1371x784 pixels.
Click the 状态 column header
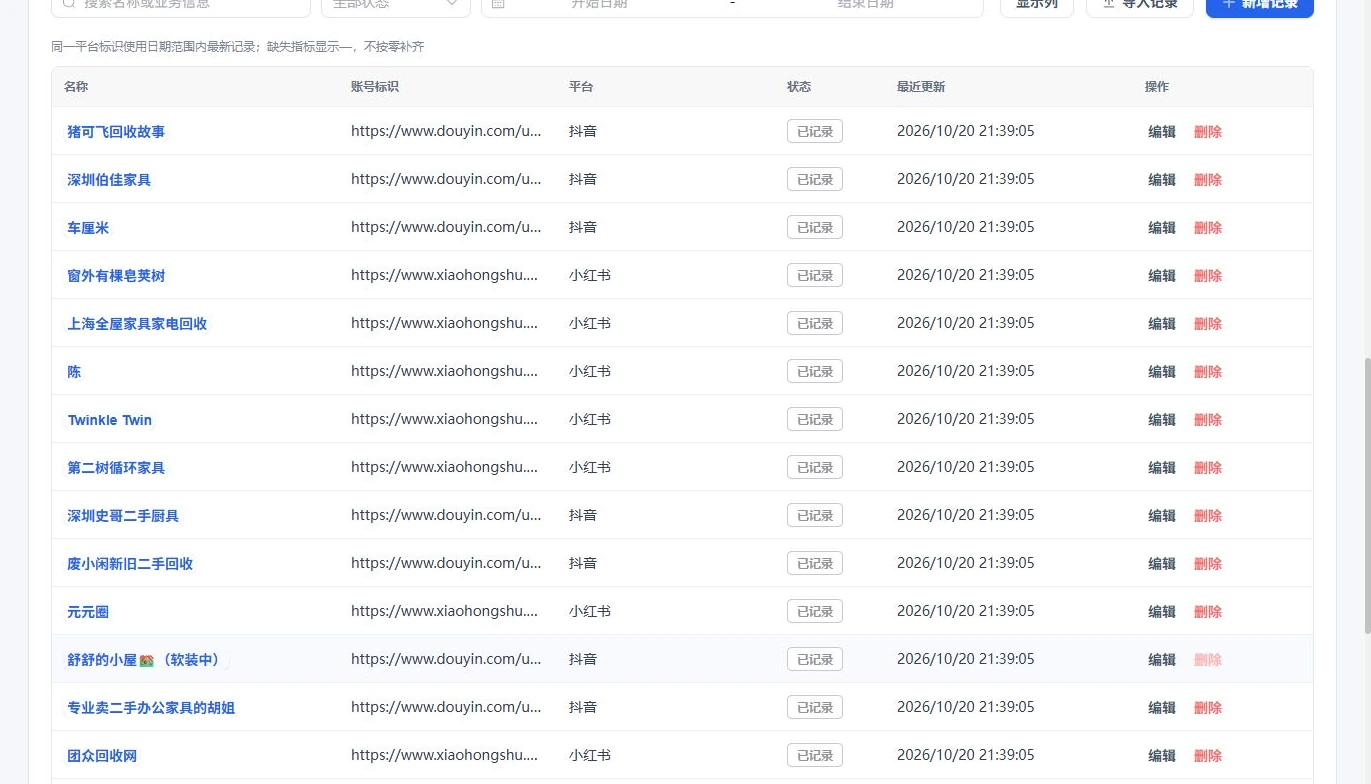click(x=799, y=87)
